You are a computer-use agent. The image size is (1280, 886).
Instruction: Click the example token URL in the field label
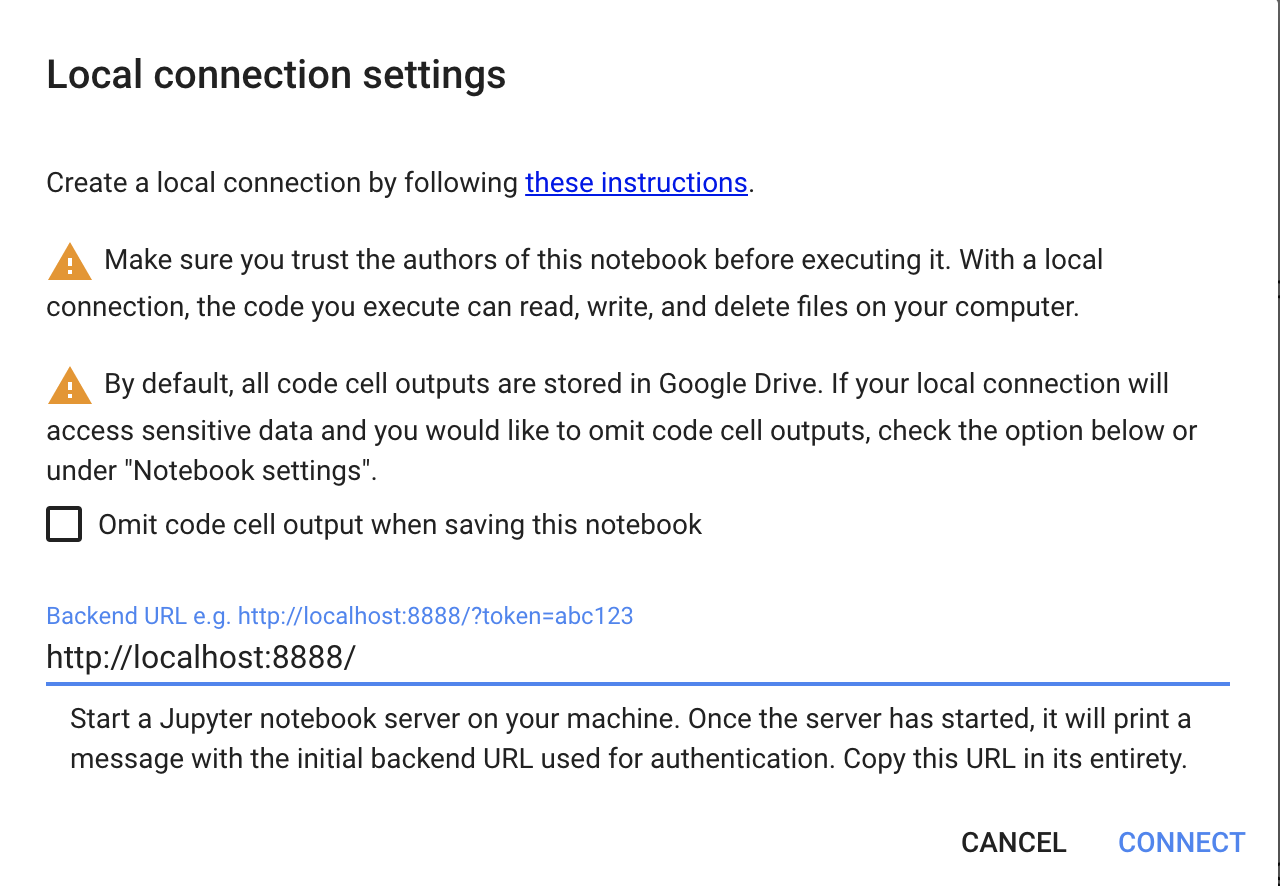click(435, 616)
